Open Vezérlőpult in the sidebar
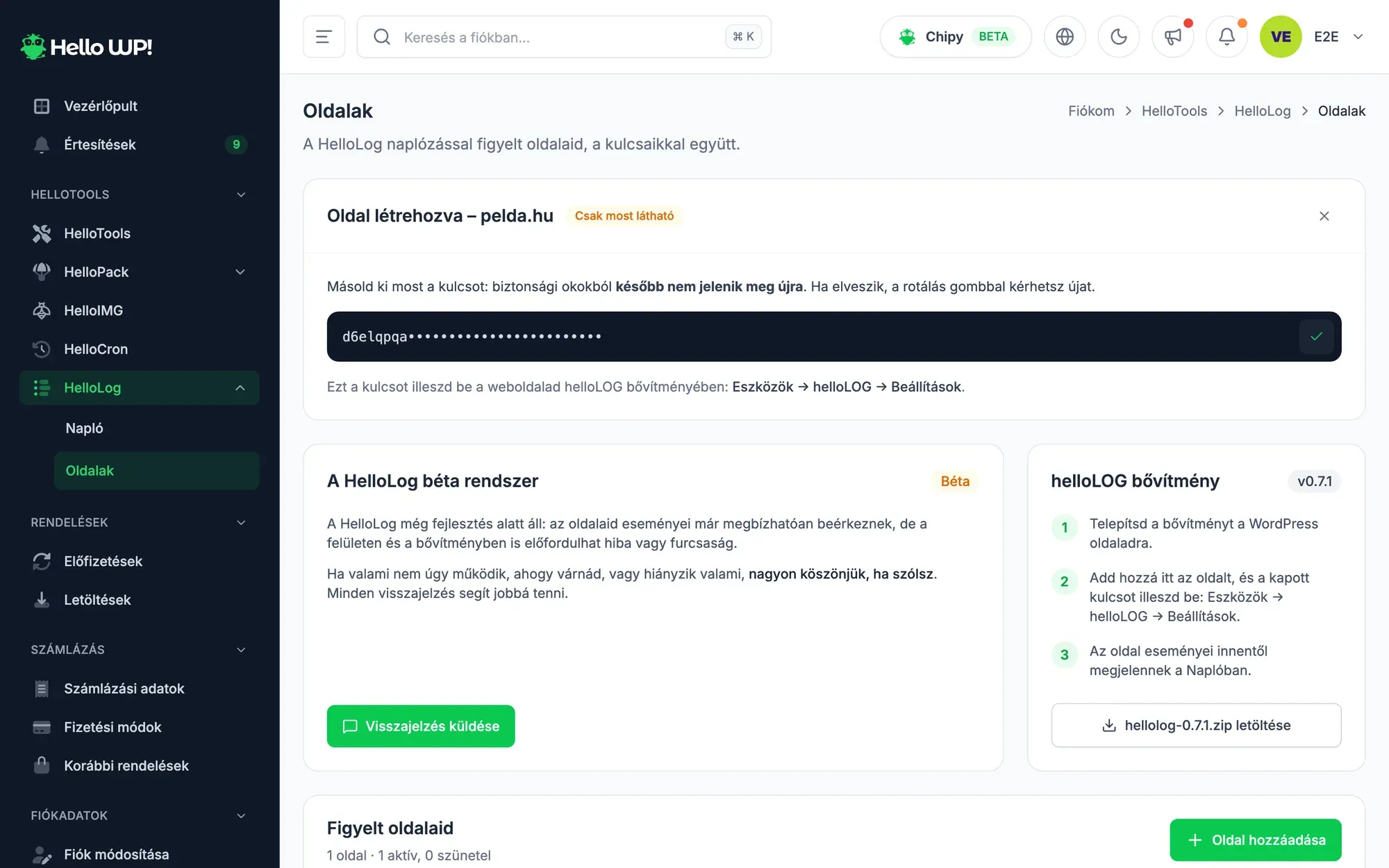1389x868 pixels. 139,106
